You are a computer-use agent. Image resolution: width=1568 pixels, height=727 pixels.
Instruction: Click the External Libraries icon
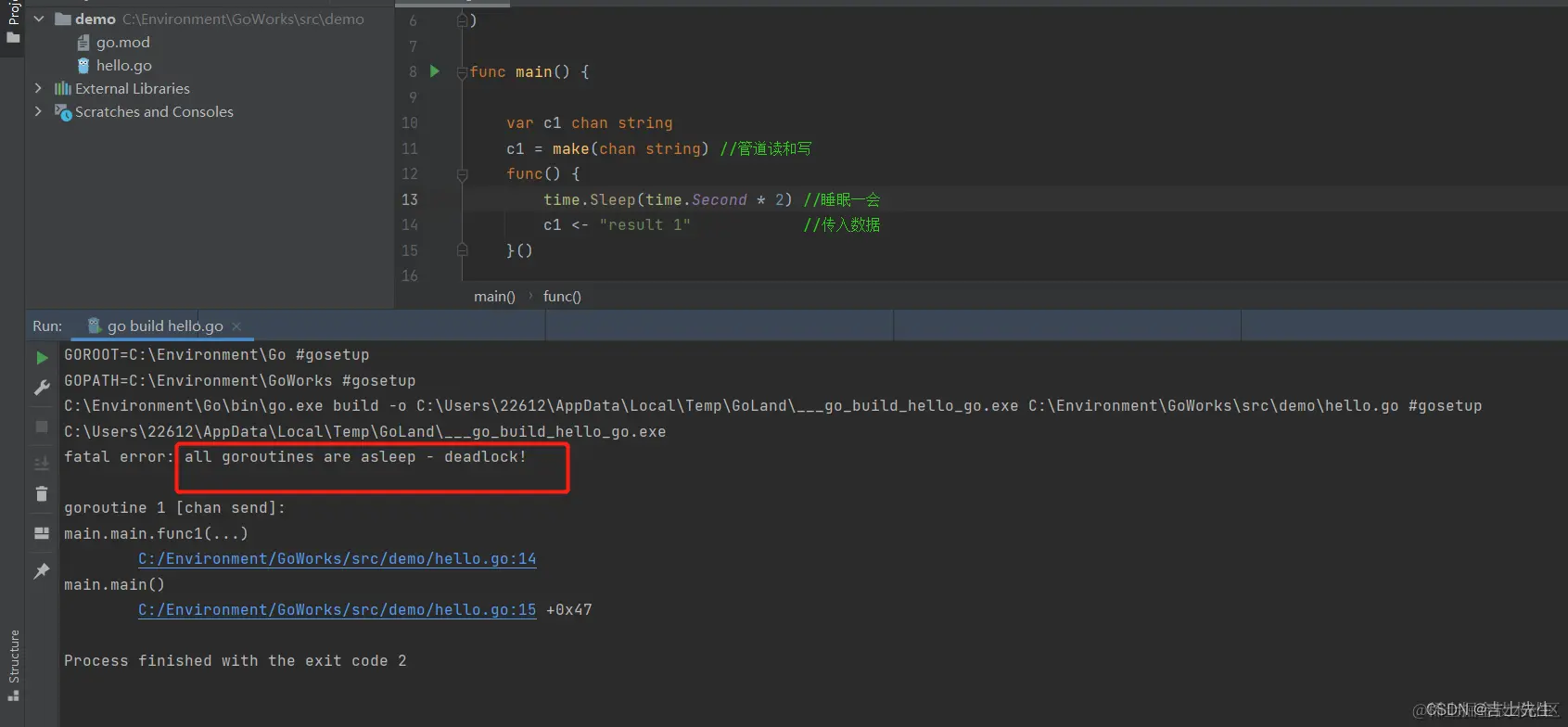pyautogui.click(x=62, y=89)
